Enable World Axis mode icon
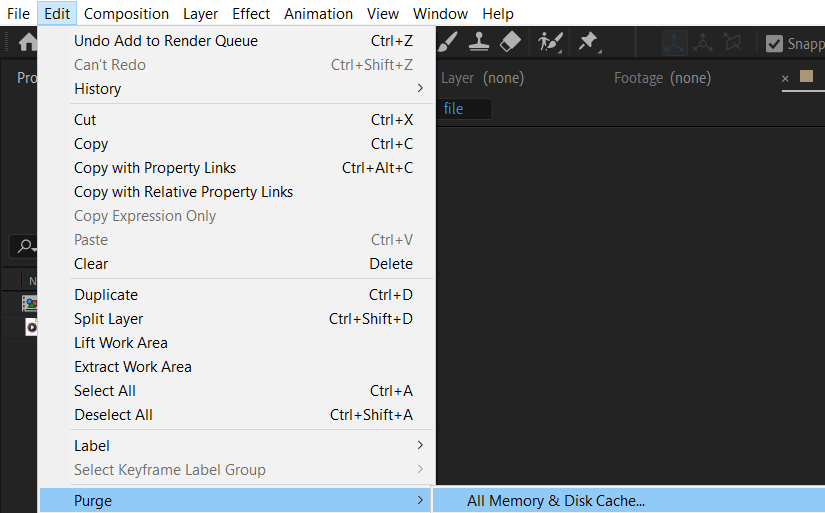825x513 pixels. [703, 43]
